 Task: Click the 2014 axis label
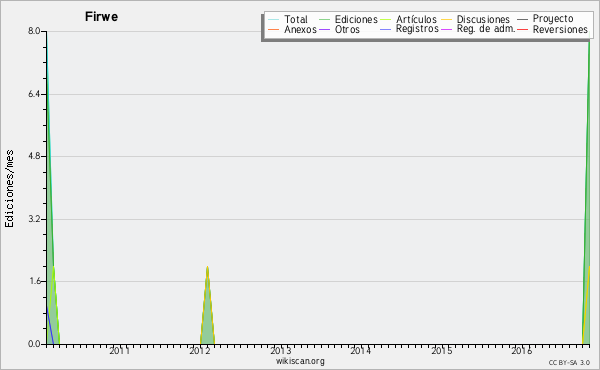click(360, 350)
